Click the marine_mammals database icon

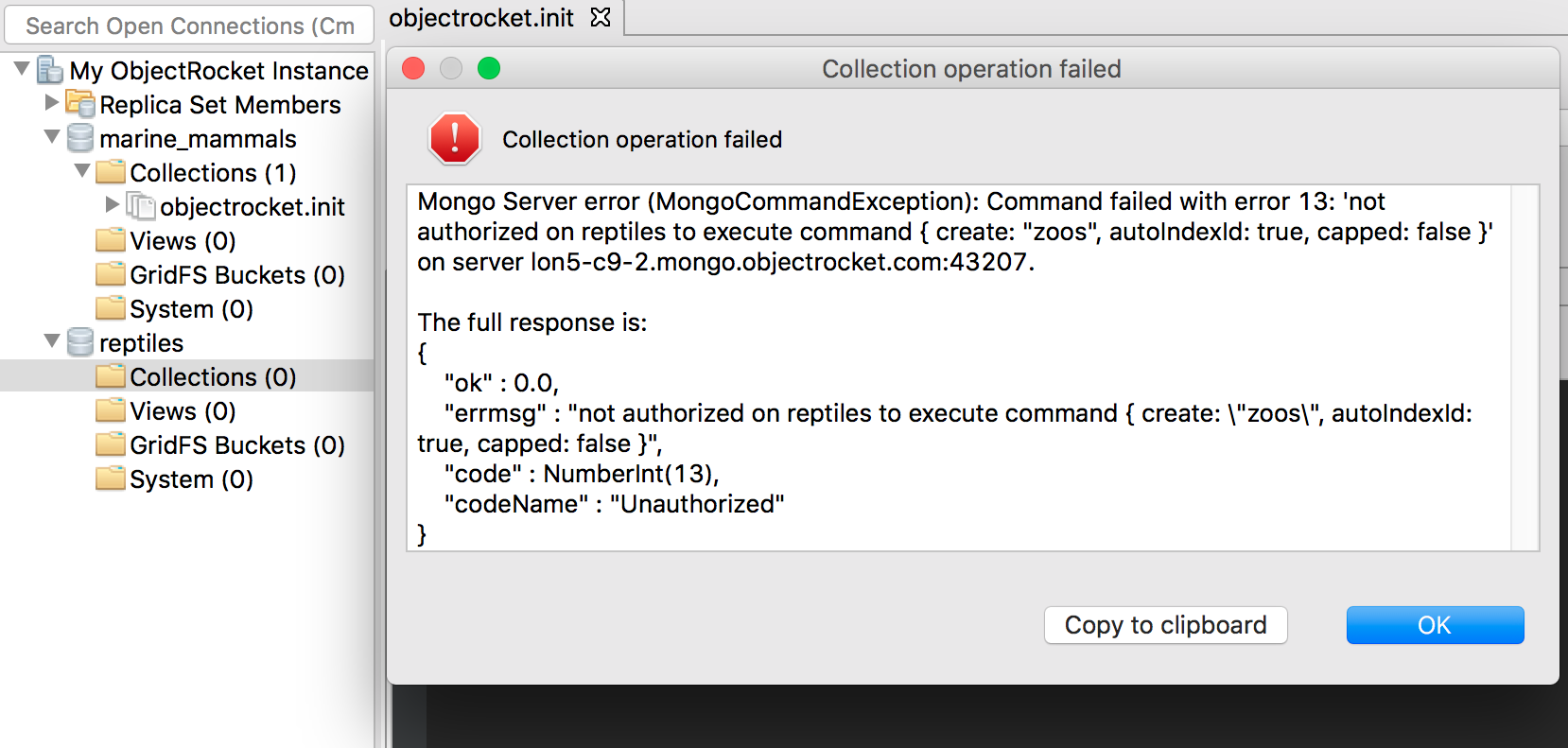point(79,138)
